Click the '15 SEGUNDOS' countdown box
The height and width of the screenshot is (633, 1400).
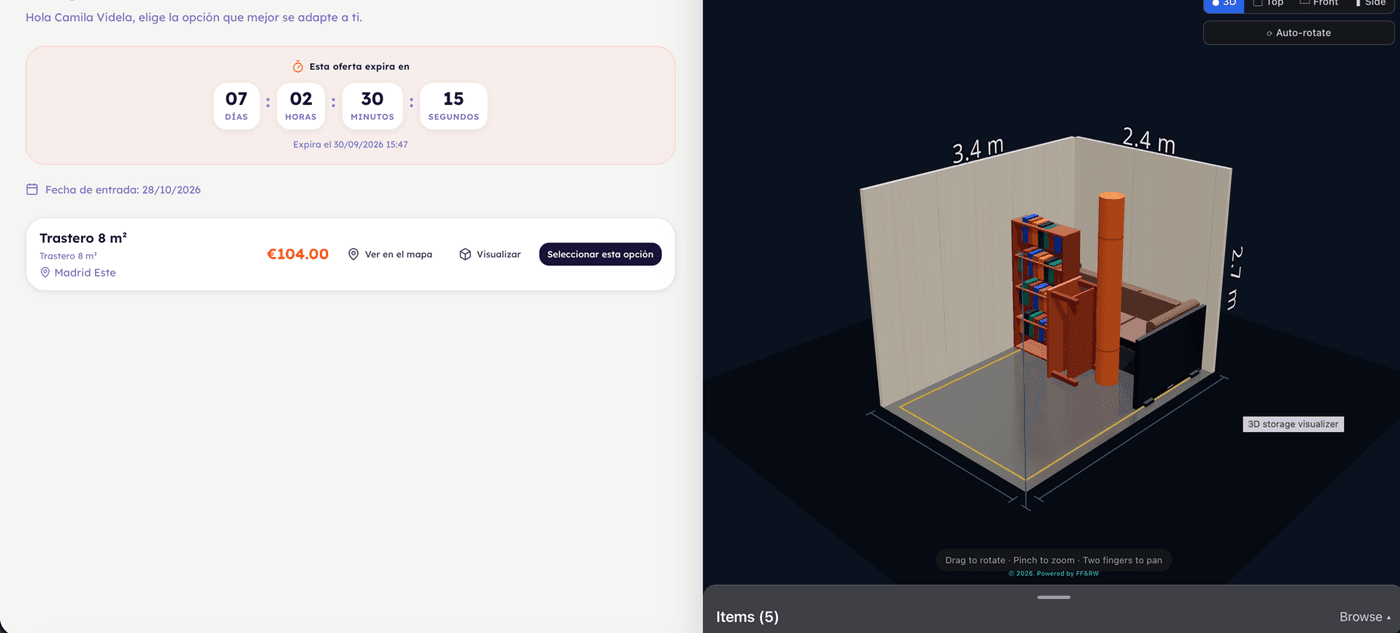(x=453, y=106)
